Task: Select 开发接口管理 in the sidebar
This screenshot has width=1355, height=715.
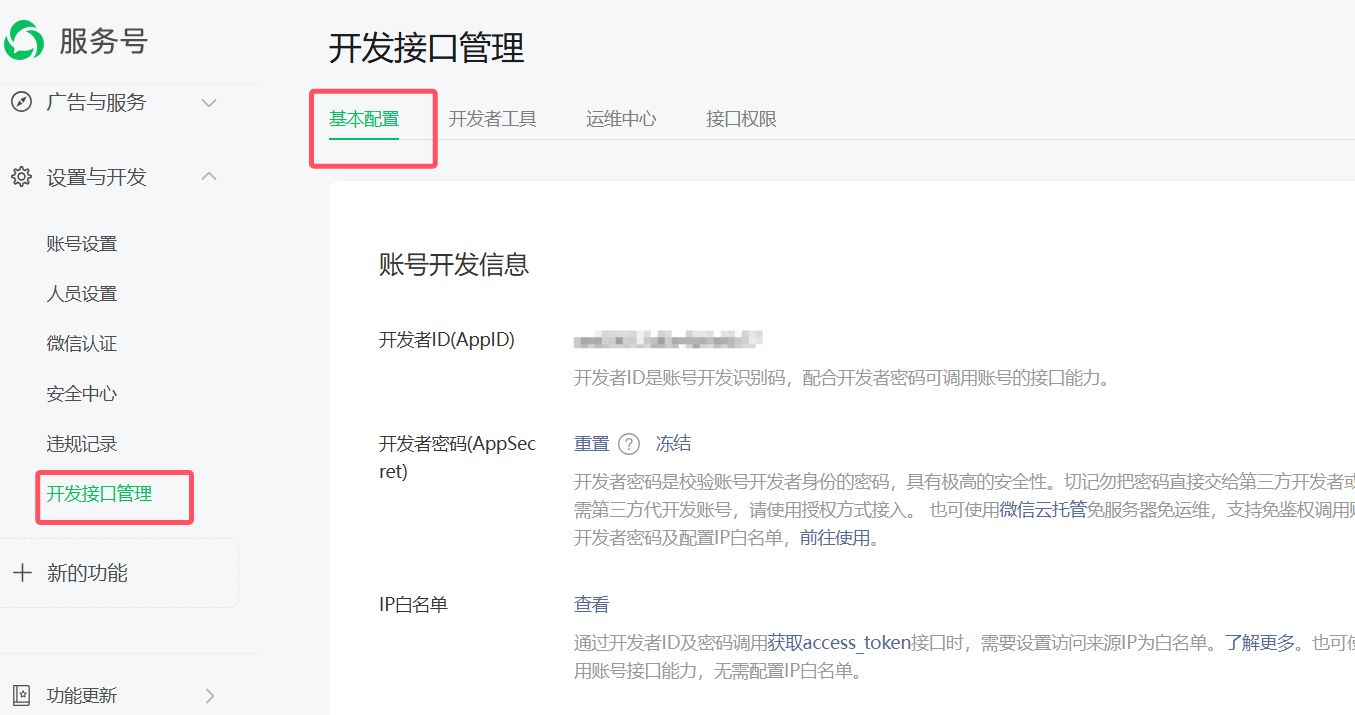Action: coord(100,494)
